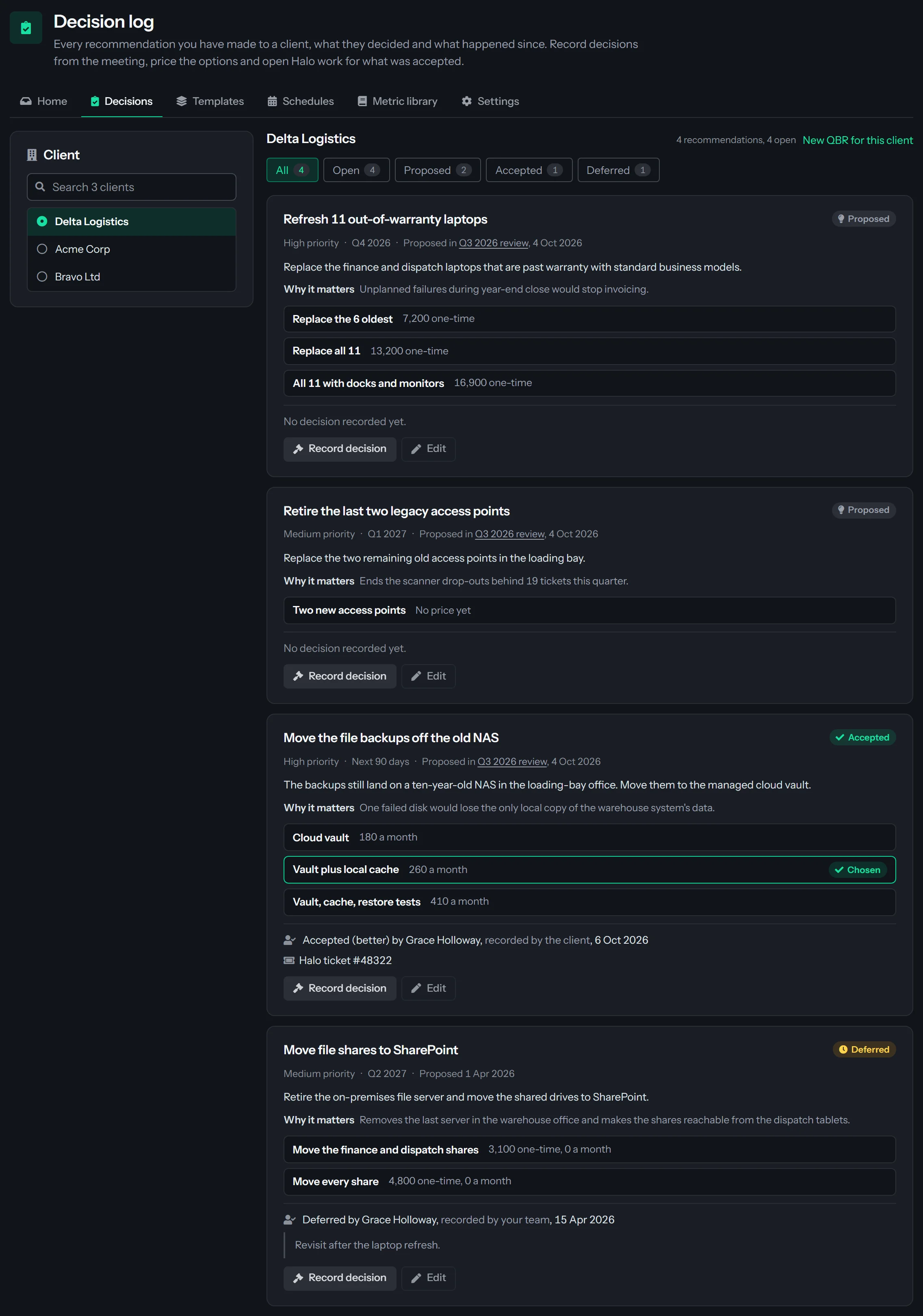The width and height of the screenshot is (923, 1316).
Task: Click the Home tab inbox icon
Action: tap(26, 101)
